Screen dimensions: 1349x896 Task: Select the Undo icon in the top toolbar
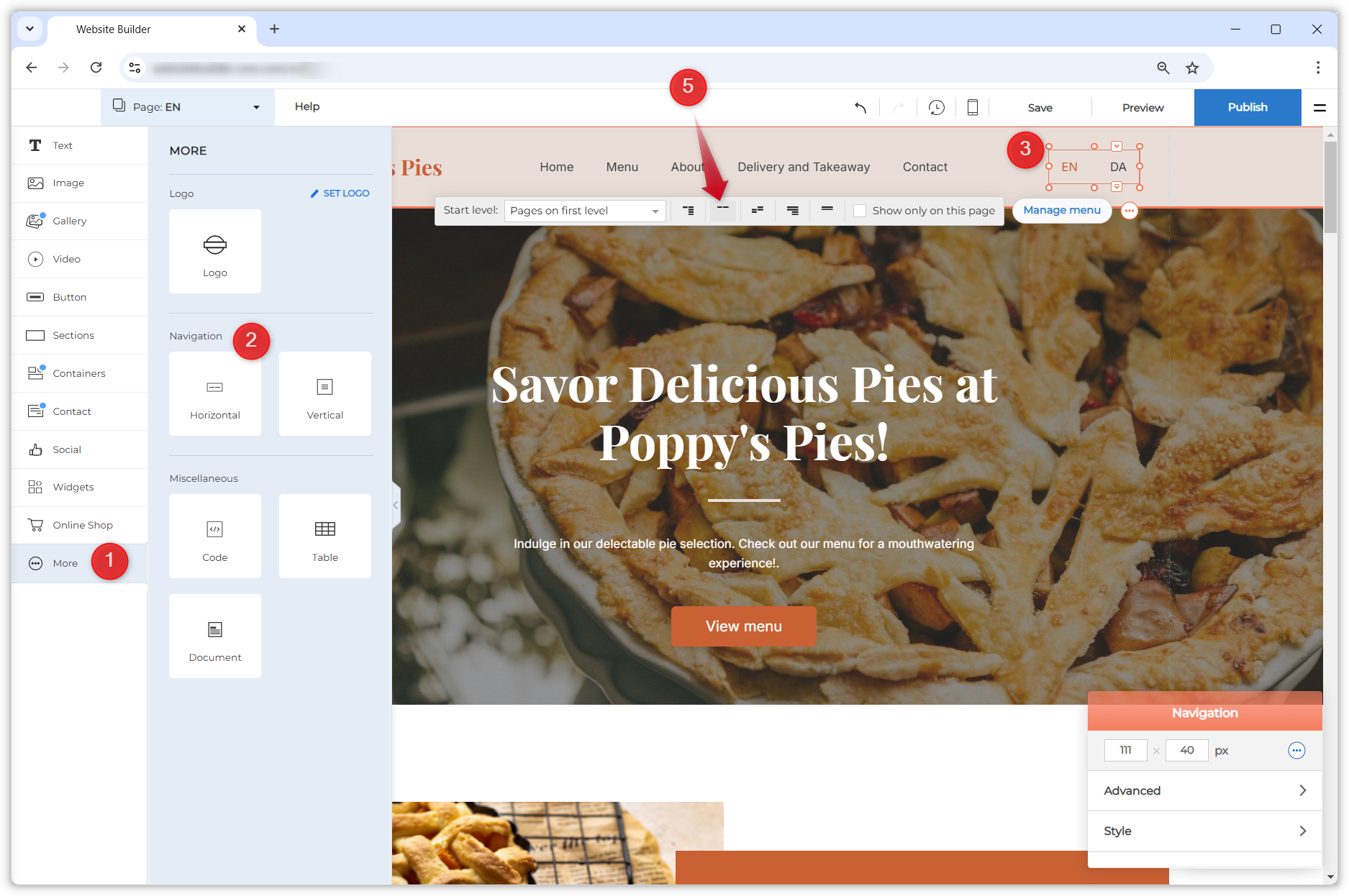click(860, 107)
